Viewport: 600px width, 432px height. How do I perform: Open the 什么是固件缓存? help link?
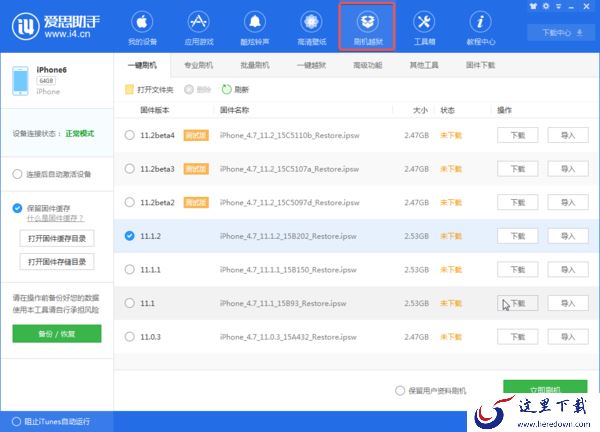pos(55,218)
